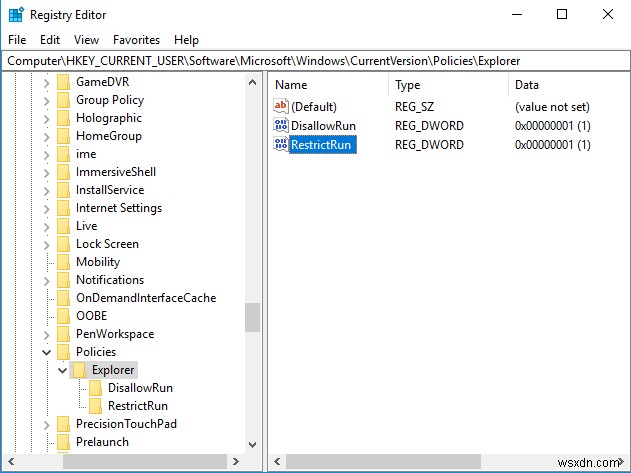Click the GameDVR folder icon

click(64, 82)
